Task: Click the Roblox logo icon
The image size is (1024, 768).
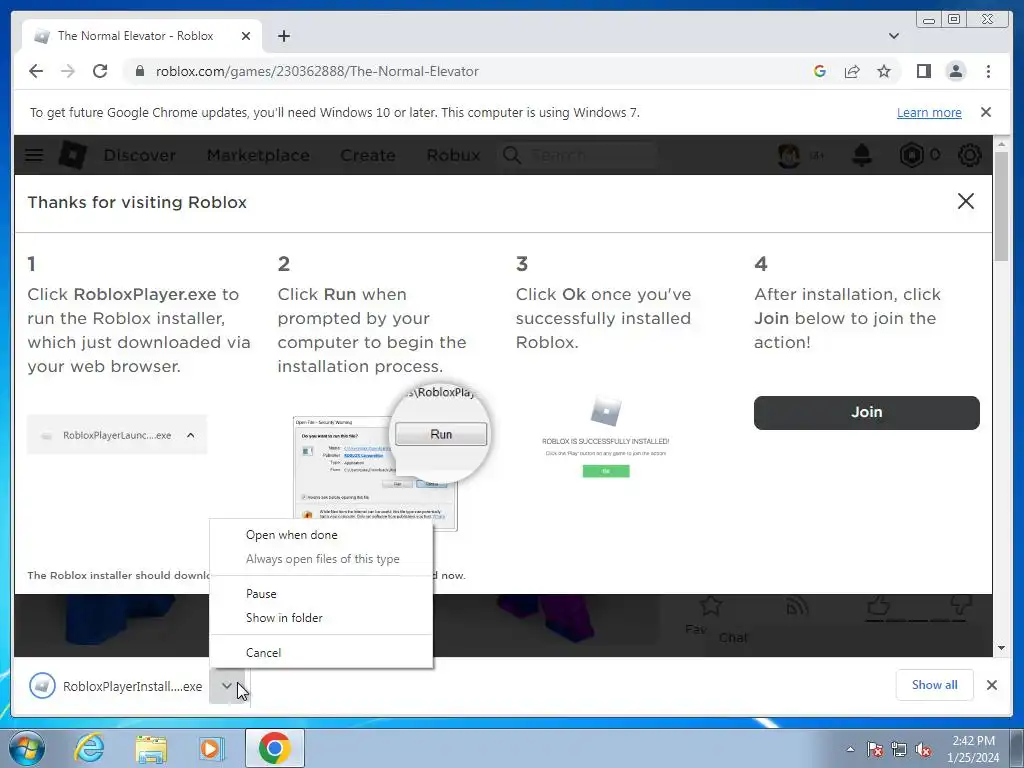Action: 72,155
